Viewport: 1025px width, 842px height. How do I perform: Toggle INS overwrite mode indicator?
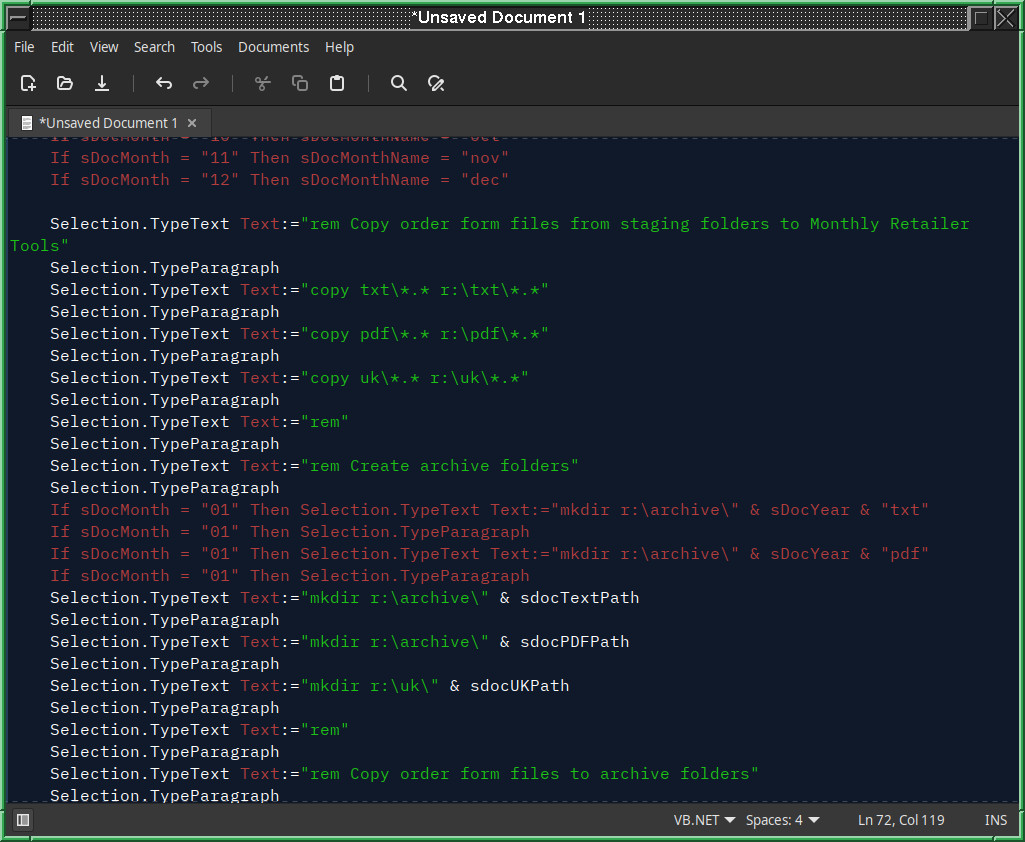[995, 820]
